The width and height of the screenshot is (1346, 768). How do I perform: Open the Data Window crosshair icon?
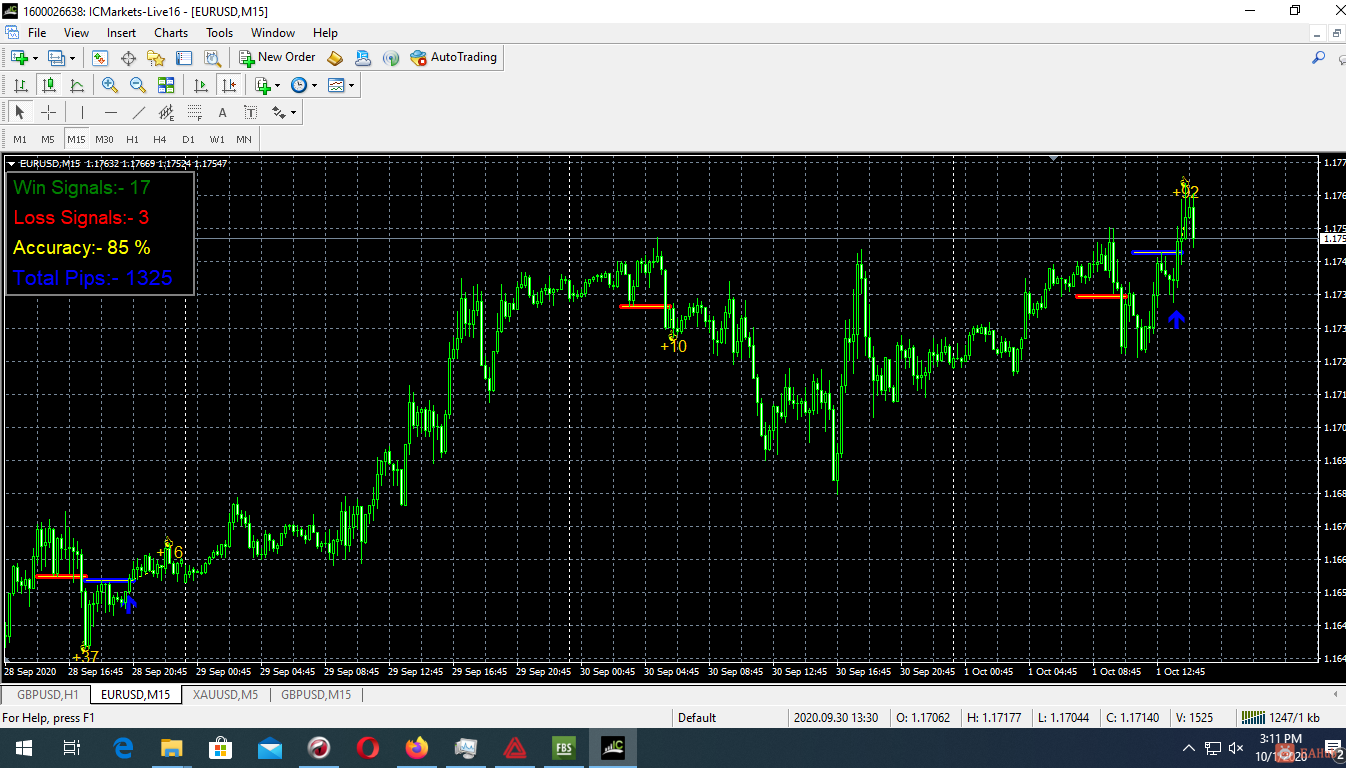[128, 58]
